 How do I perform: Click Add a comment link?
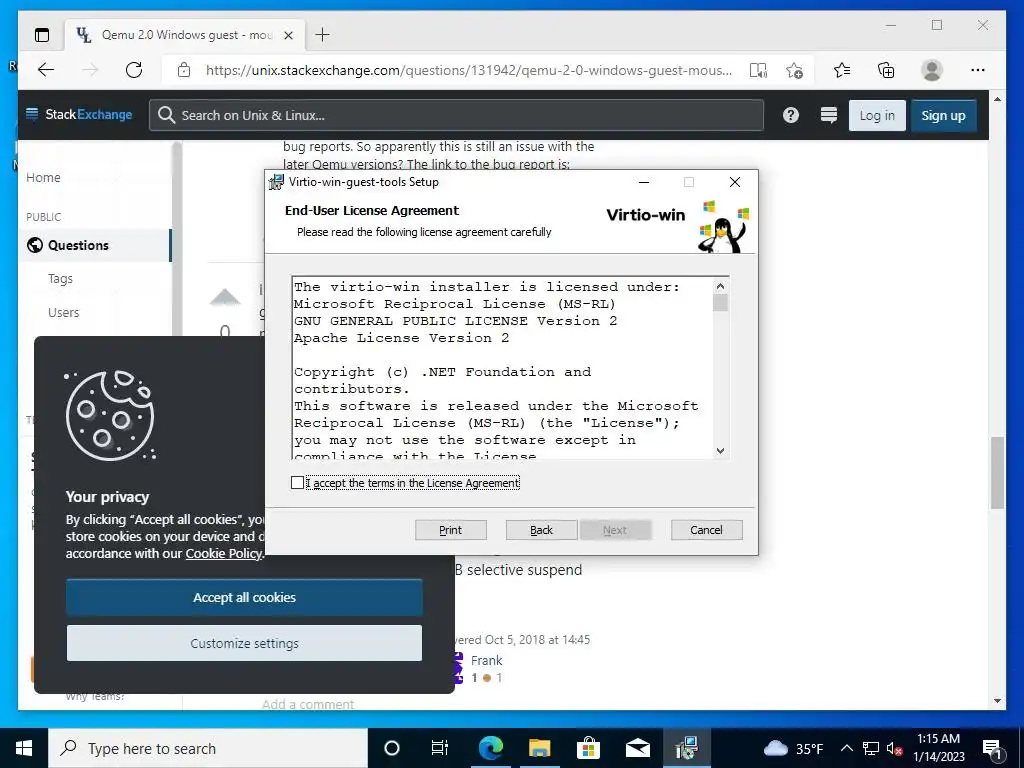(x=308, y=704)
